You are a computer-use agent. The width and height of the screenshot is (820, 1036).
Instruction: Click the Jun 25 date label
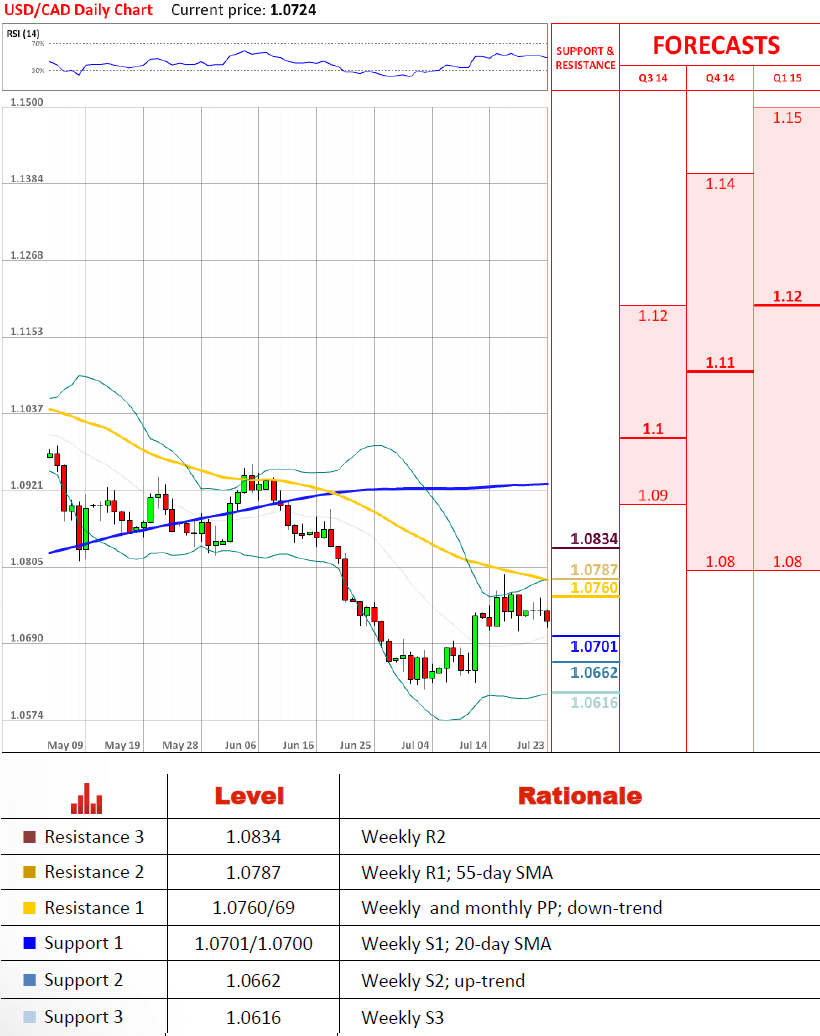[x=355, y=745]
